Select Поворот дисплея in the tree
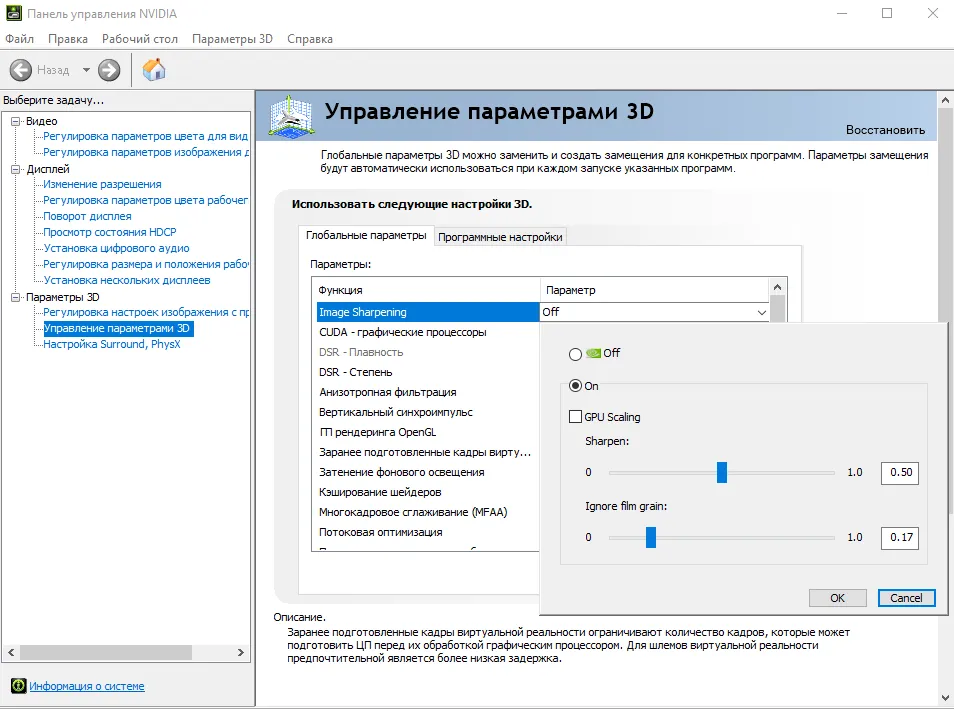The height and width of the screenshot is (709, 954). 87,216
